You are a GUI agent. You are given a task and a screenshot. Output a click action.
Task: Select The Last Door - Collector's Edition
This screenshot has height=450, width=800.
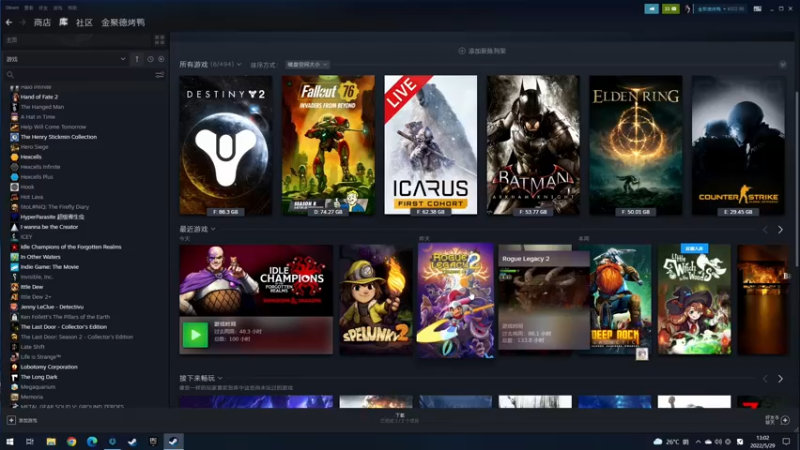(64, 327)
